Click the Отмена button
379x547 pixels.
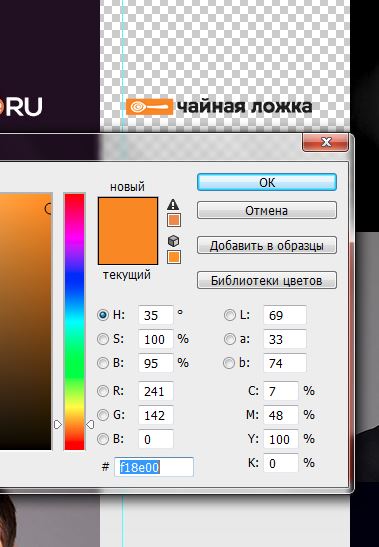[267, 210]
